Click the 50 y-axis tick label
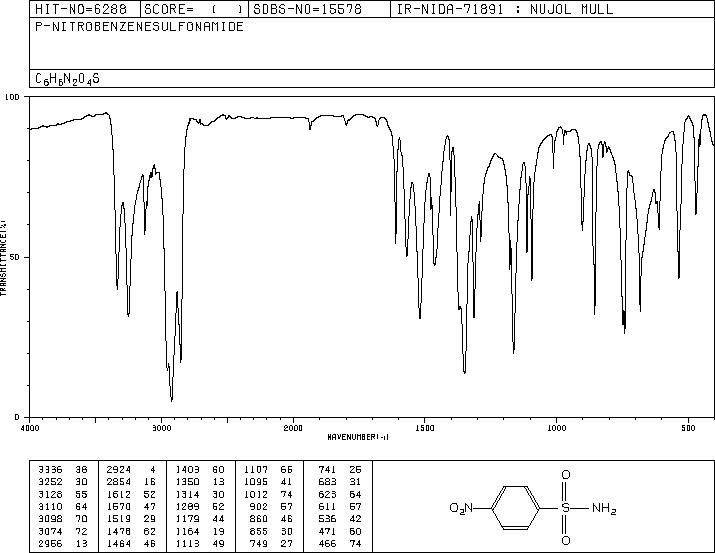 click(x=15, y=257)
